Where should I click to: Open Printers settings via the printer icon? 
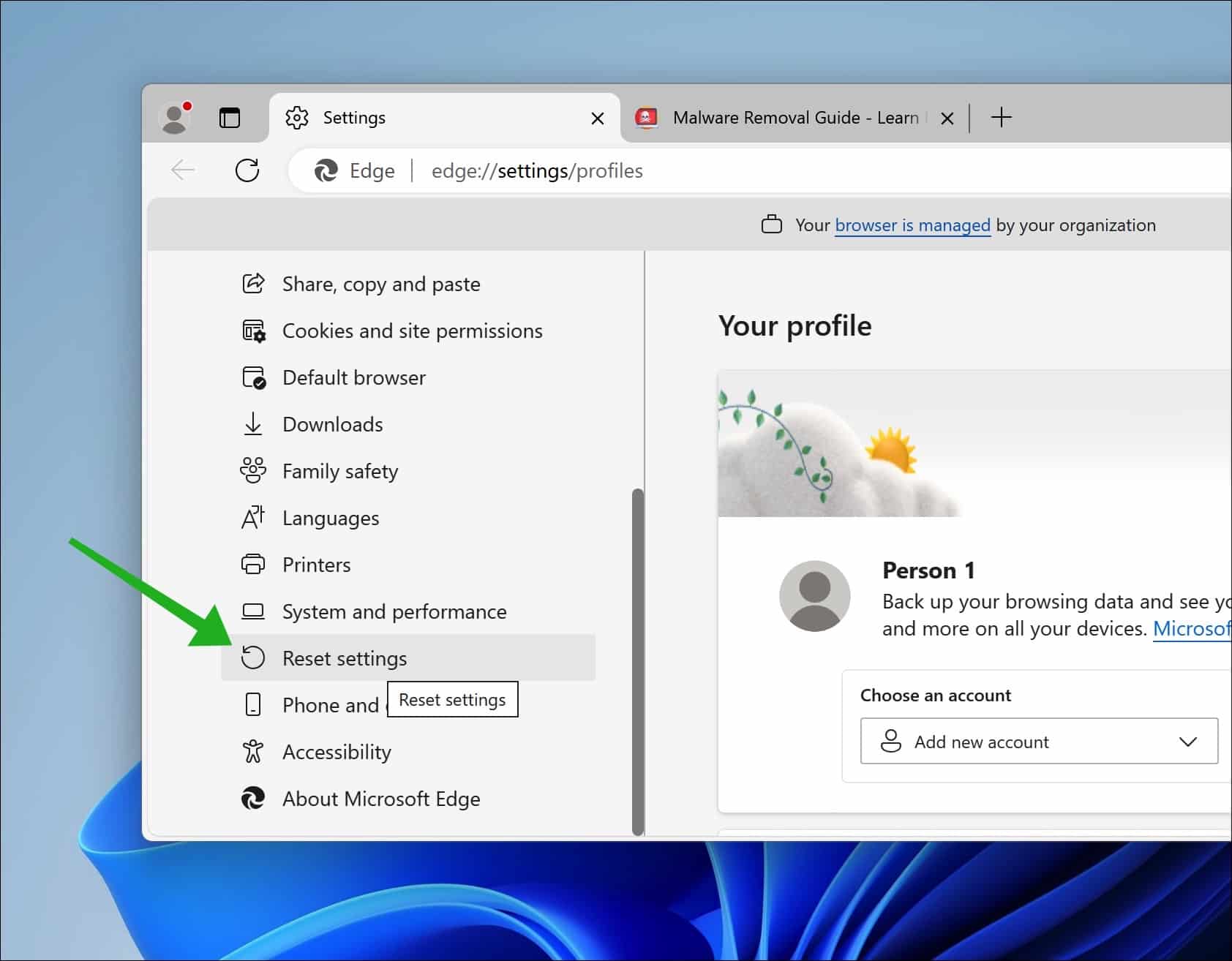(253, 565)
